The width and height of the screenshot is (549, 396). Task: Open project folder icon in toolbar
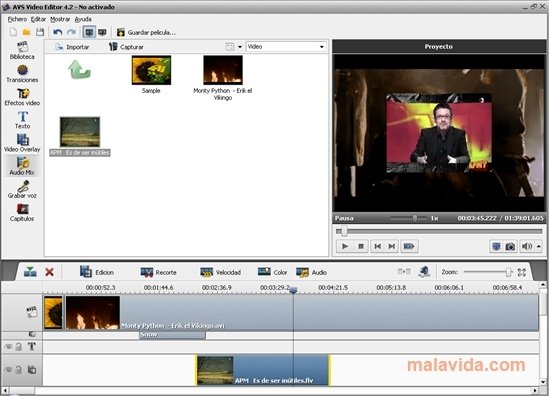click(26, 32)
